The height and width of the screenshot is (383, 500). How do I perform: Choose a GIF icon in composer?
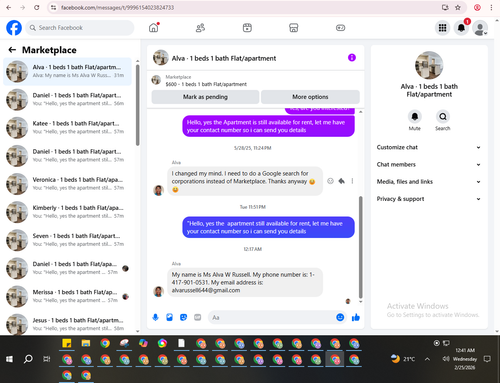coord(197,317)
